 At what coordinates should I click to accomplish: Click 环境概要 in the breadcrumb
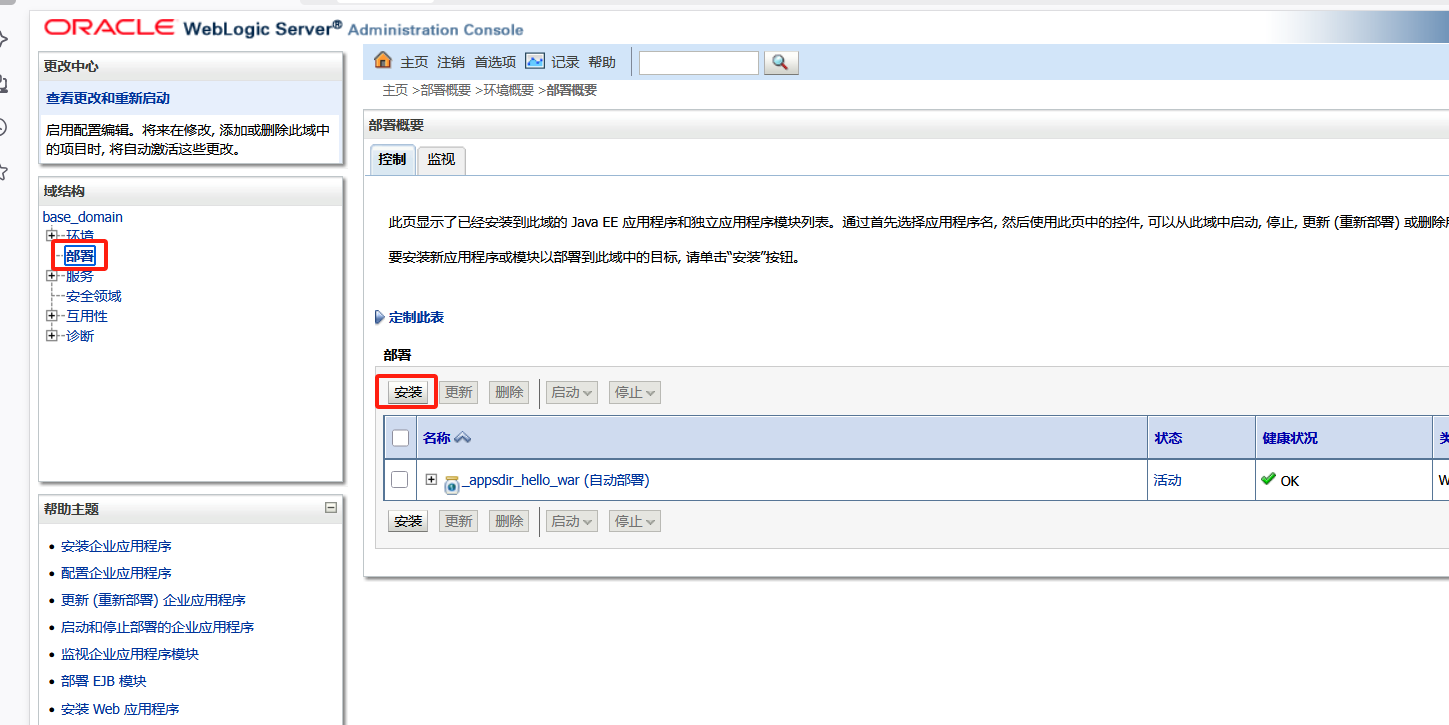tap(509, 90)
